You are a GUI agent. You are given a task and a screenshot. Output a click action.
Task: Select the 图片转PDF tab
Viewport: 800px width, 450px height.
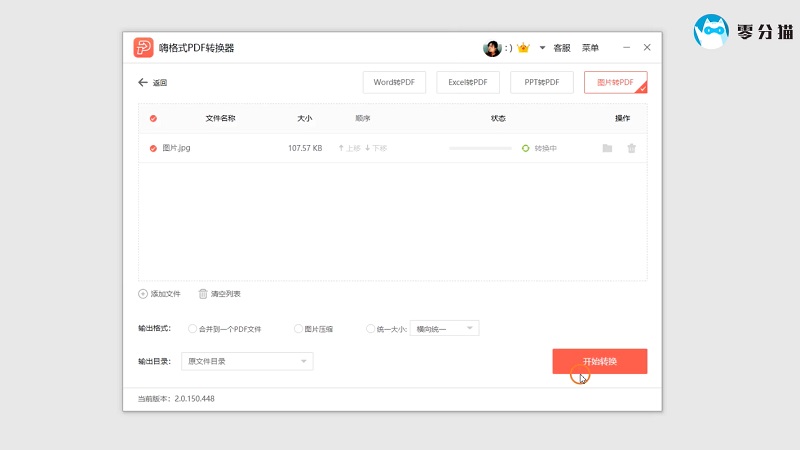point(615,82)
